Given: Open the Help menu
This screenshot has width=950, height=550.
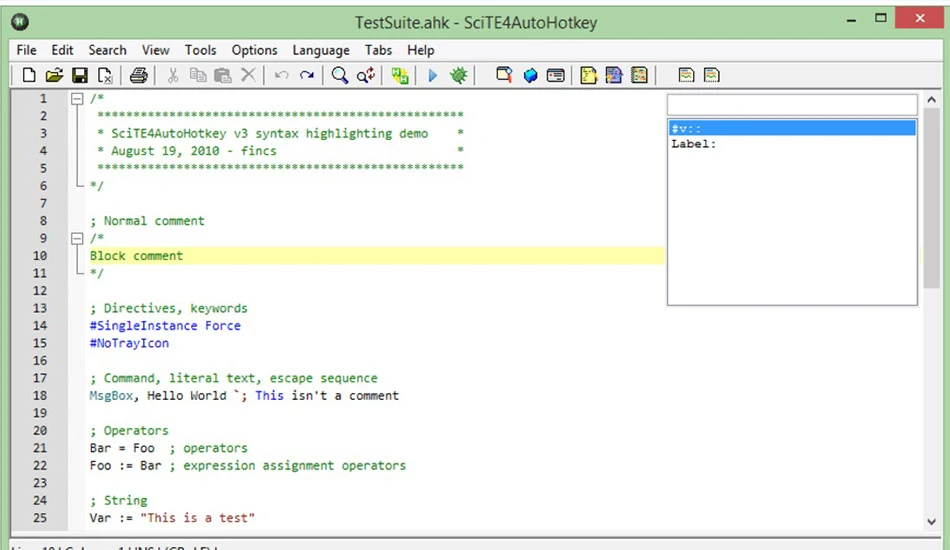Looking at the screenshot, I should coord(420,50).
